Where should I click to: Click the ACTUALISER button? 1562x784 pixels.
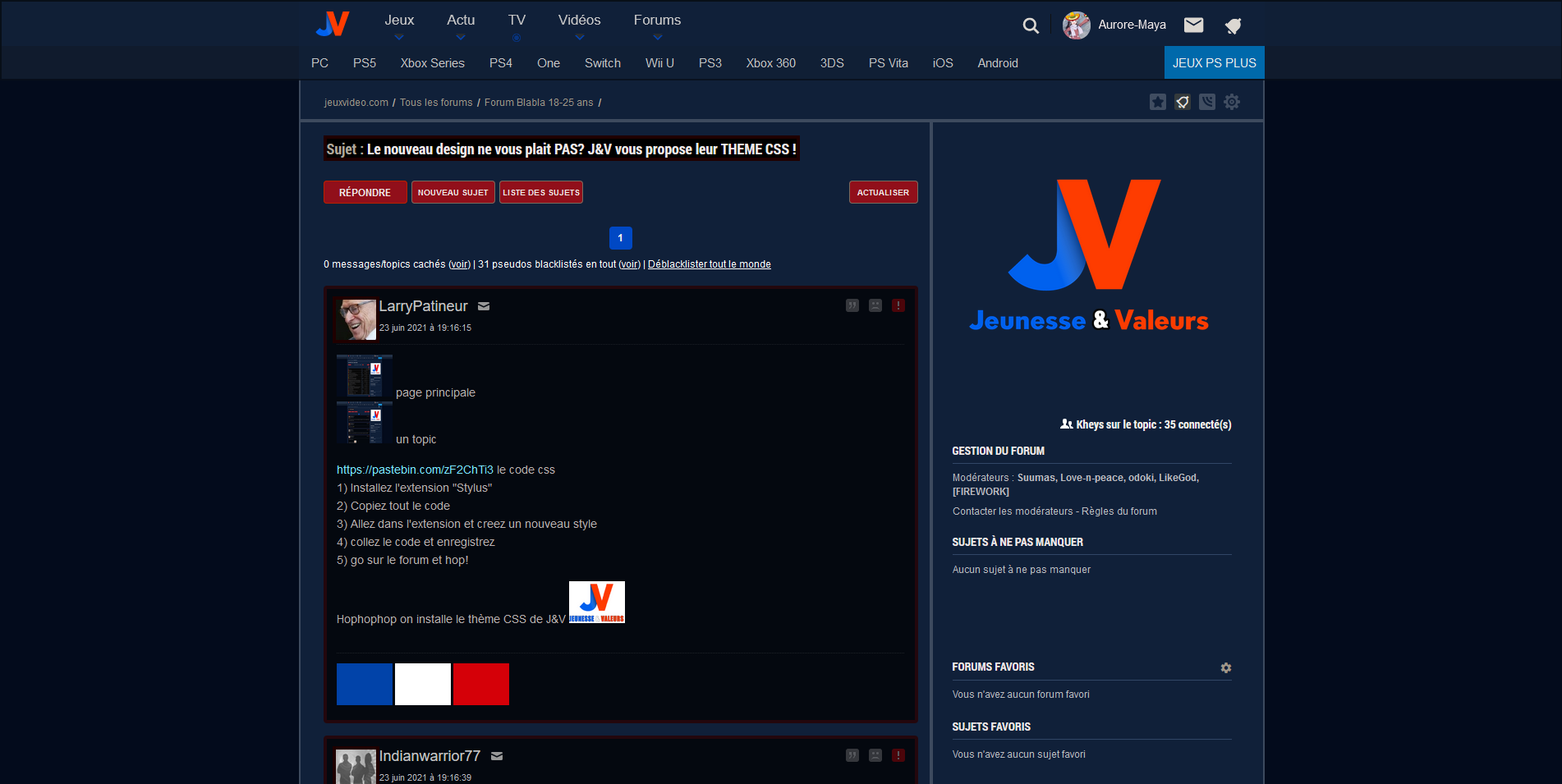(x=884, y=192)
